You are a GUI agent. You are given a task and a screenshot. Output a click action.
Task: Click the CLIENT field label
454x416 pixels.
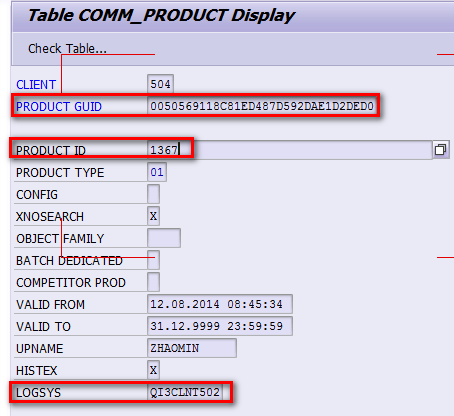pos(36,85)
